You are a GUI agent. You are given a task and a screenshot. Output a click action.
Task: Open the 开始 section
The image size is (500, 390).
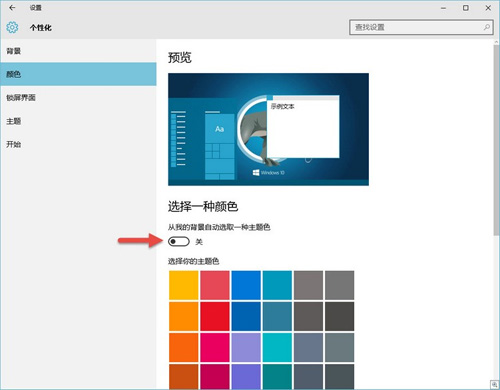click(x=78, y=144)
